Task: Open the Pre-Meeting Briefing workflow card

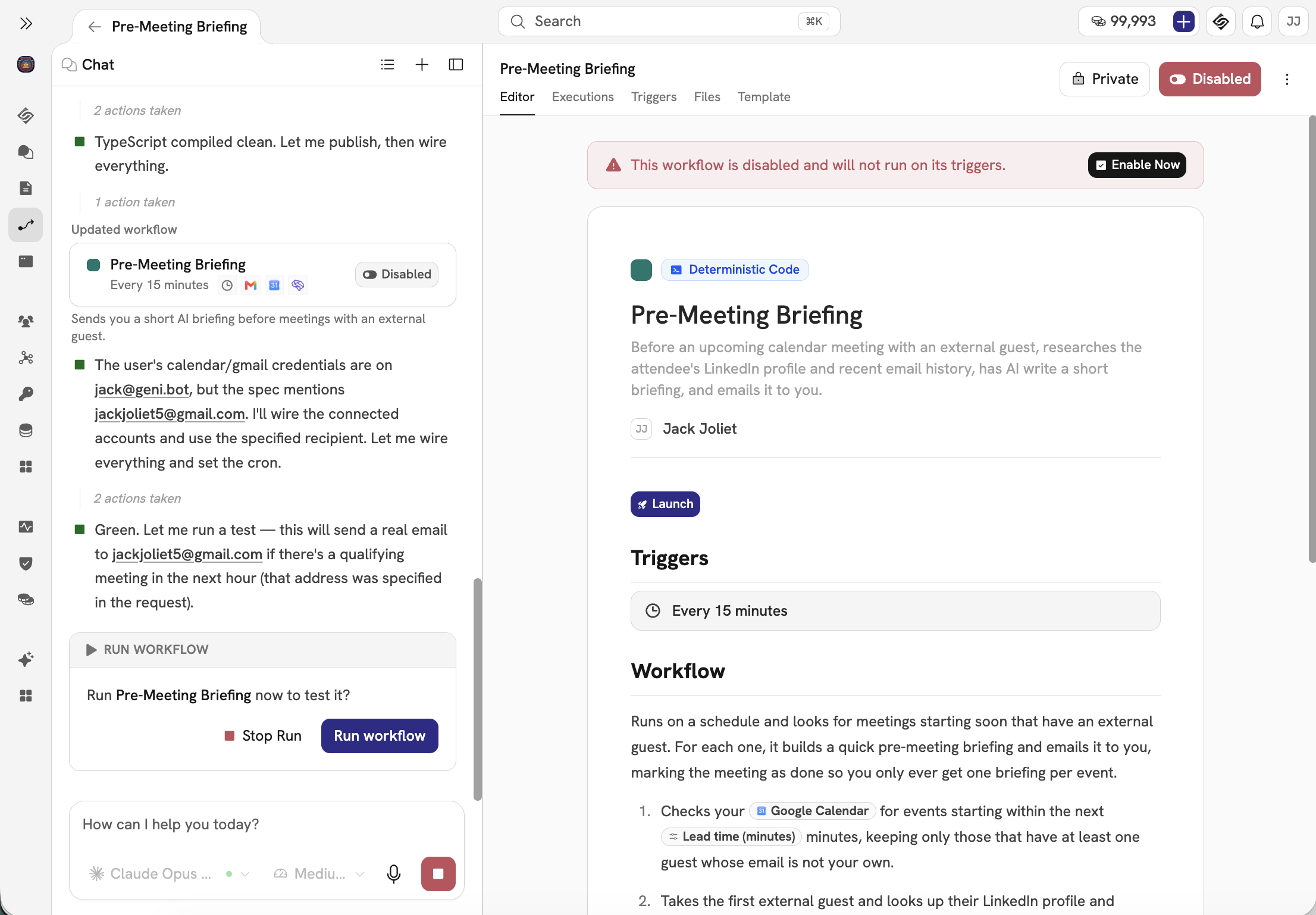Action: pos(262,274)
